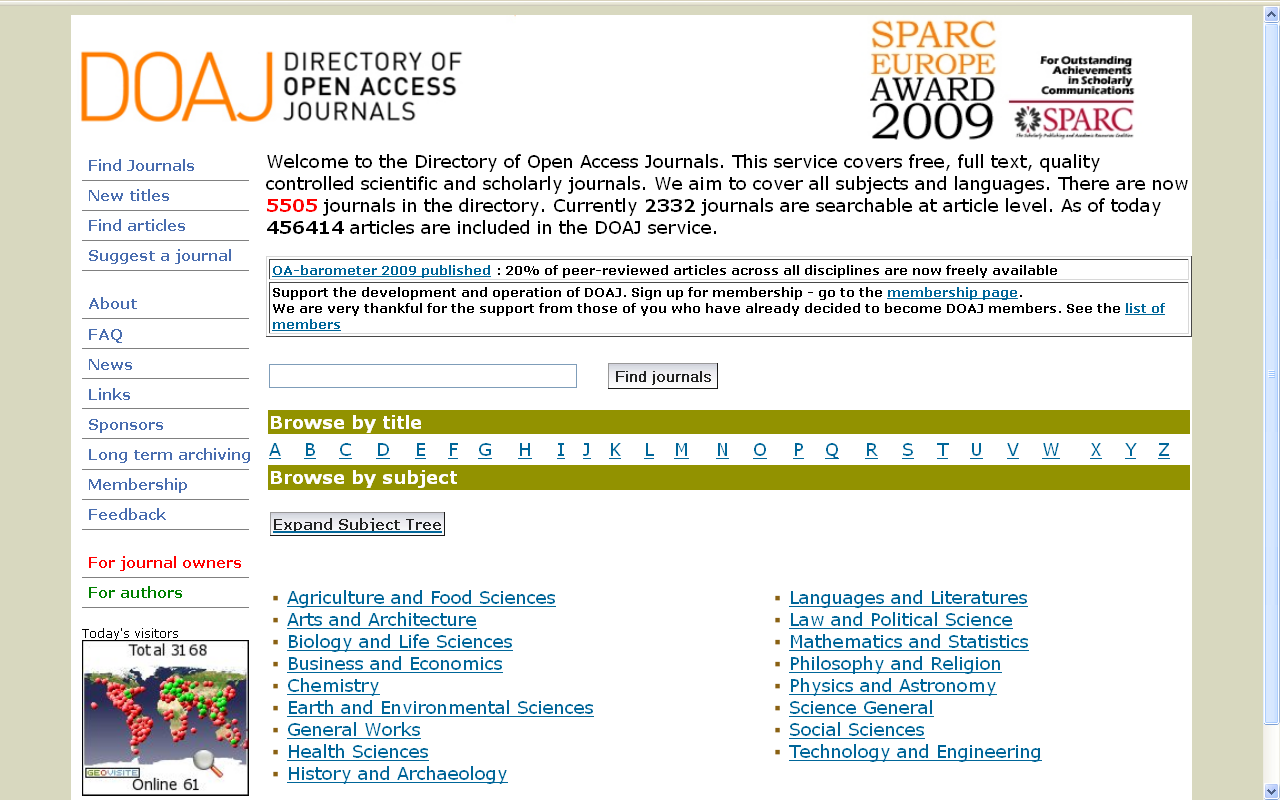This screenshot has width=1280, height=800.
Task: Open Find articles sidebar link
Action: pyautogui.click(x=137, y=226)
